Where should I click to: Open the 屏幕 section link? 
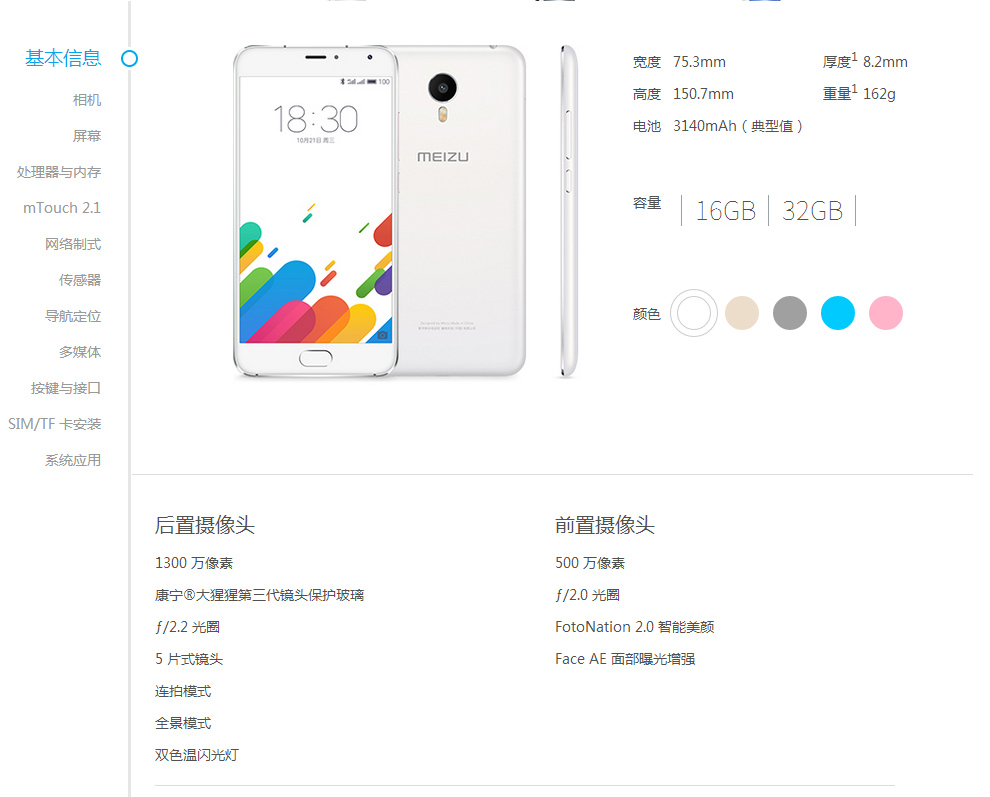(86, 136)
